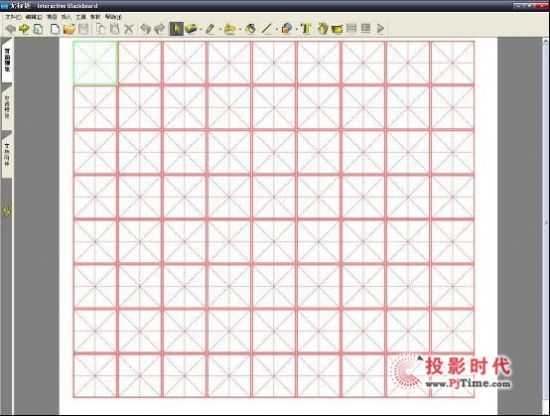The height and width of the screenshot is (416, 550).
Task: Open the third vertical sidebar tab
Action: (x=7, y=153)
